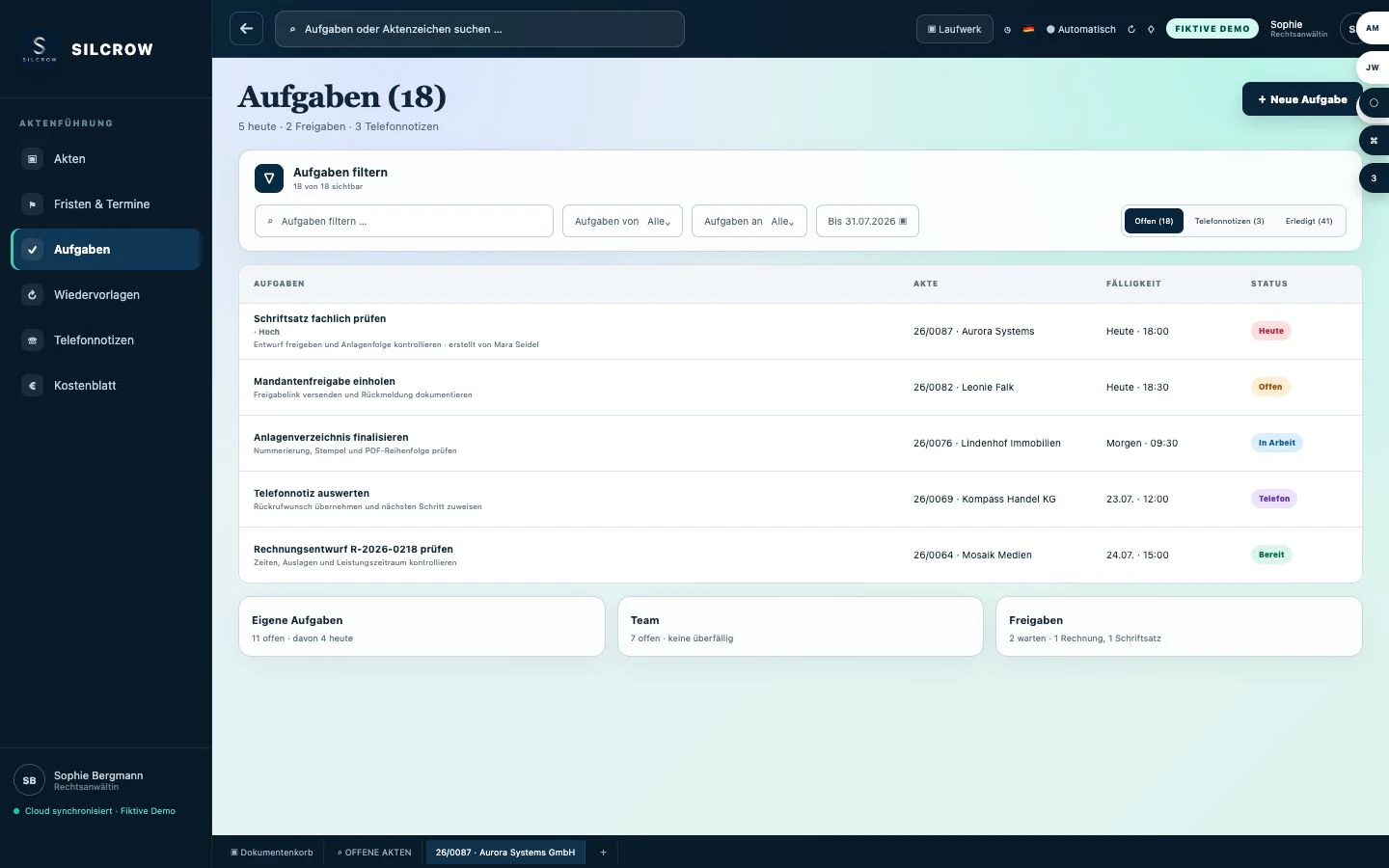Click the refresh icon in top bar

click(1131, 30)
